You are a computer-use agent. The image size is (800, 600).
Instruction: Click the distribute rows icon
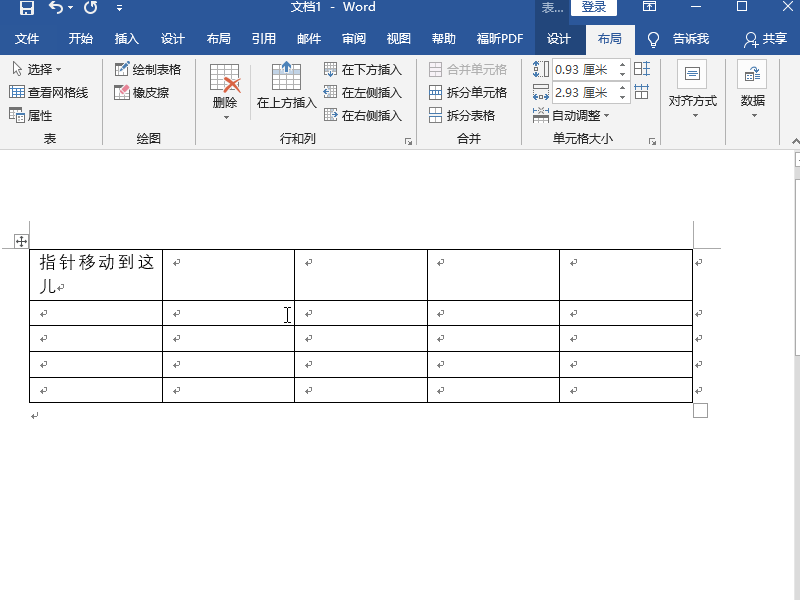642,69
